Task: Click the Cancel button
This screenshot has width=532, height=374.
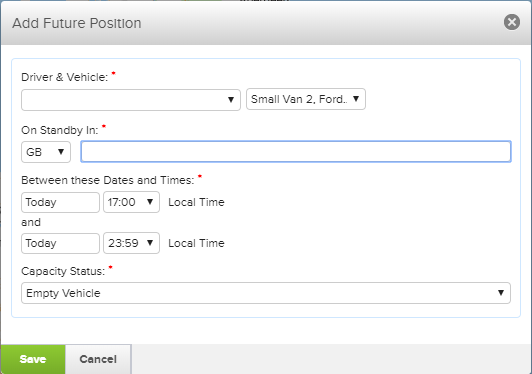Action: coord(98,359)
